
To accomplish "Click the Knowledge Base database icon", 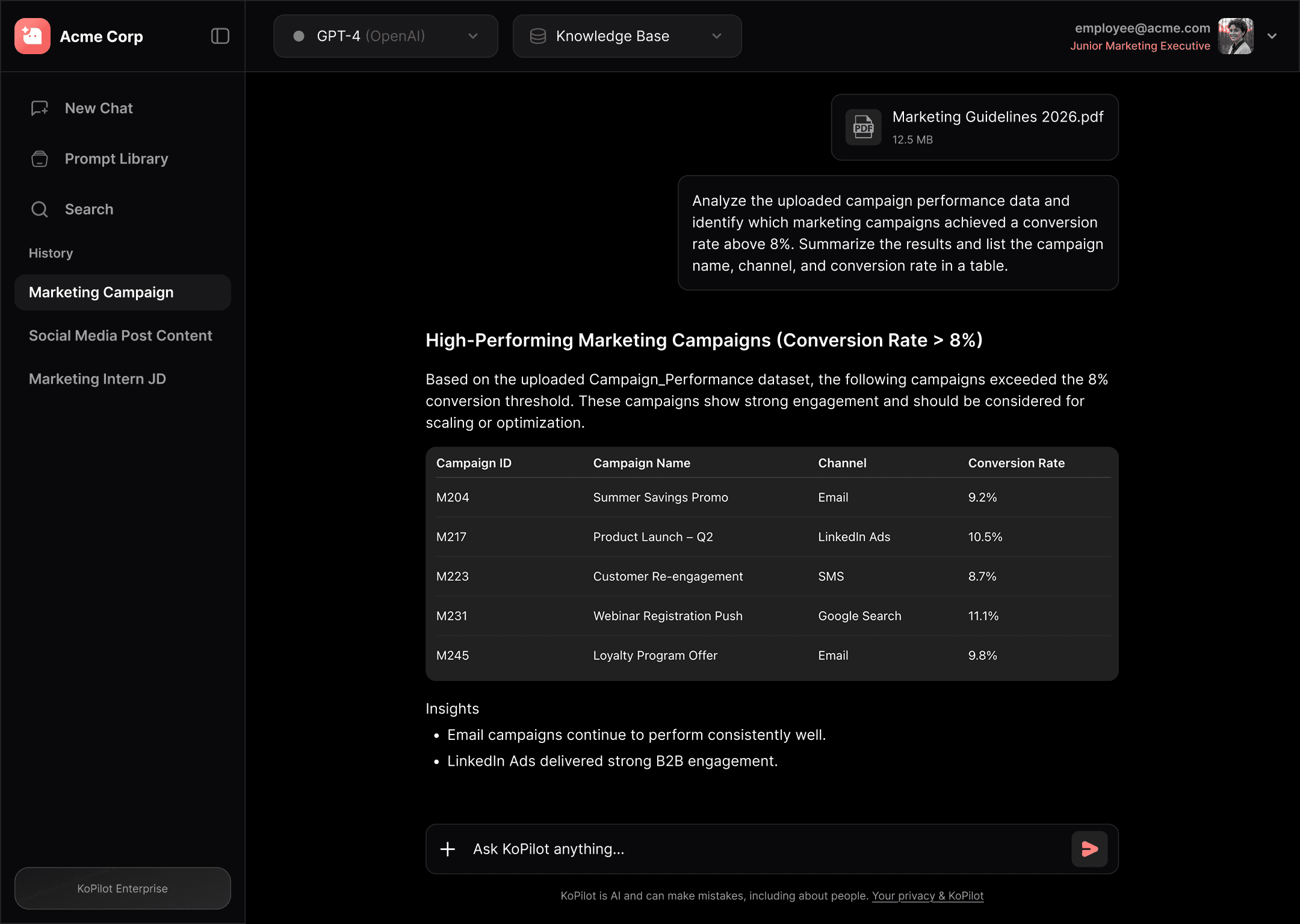I will tap(537, 36).
